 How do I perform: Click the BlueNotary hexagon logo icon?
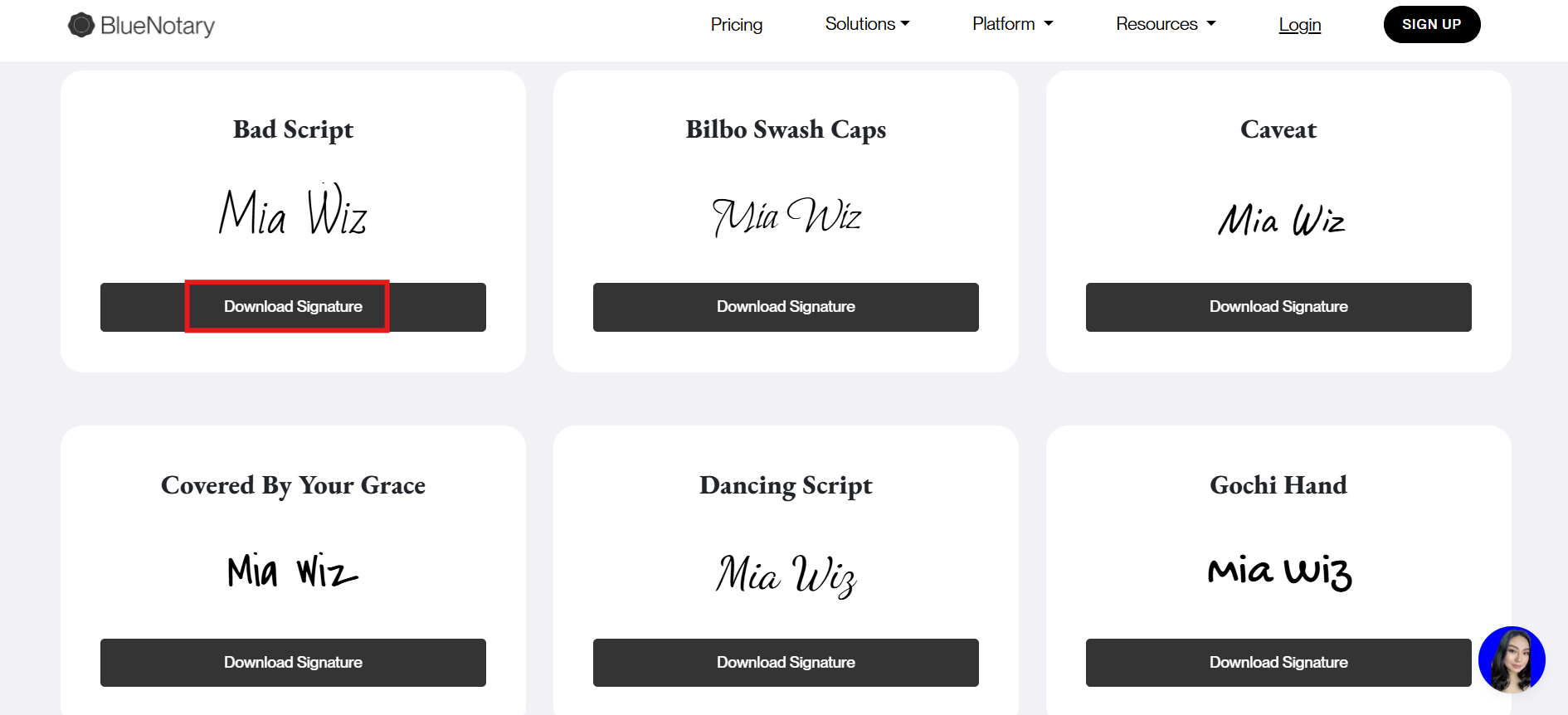[80, 25]
